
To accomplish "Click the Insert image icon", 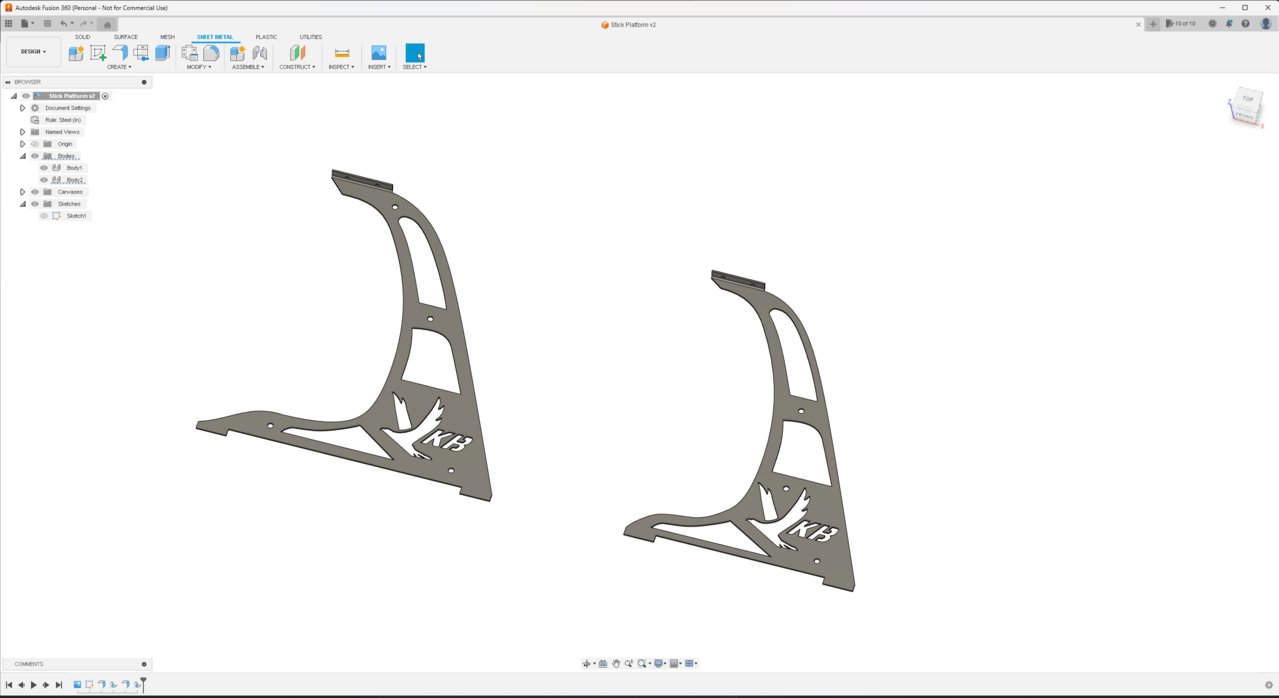I will [x=379, y=53].
